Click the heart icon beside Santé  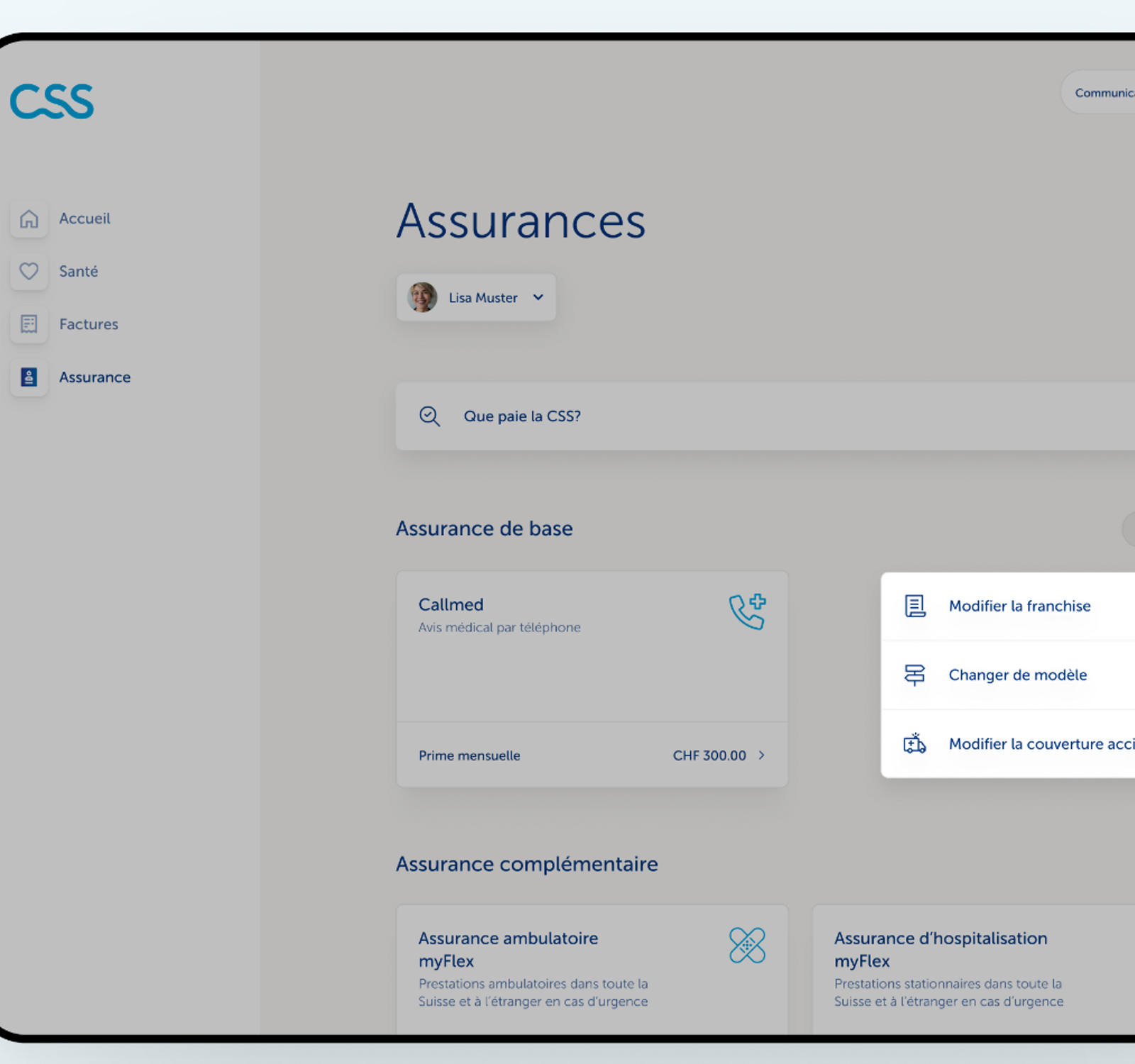[28, 272]
